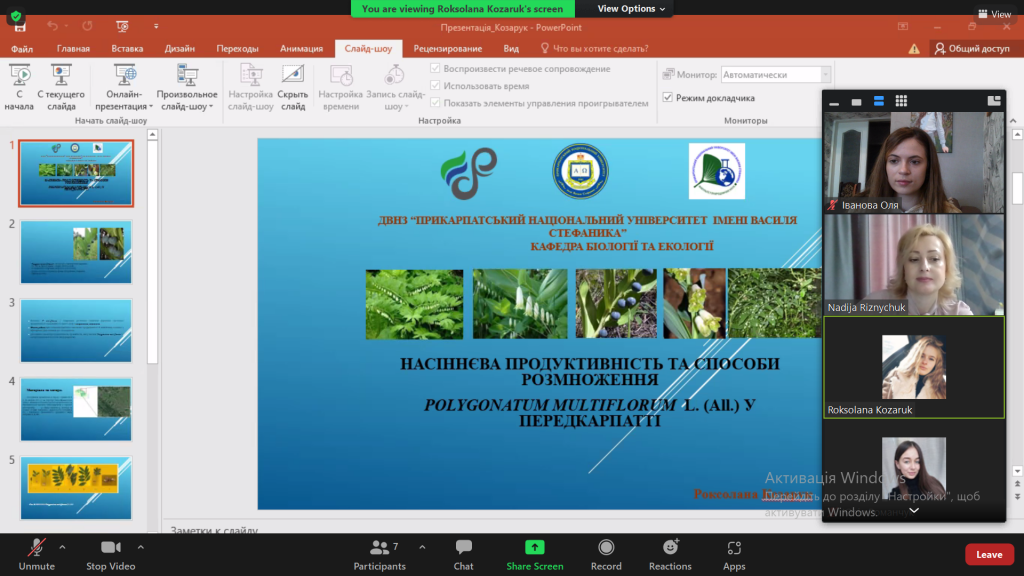Open the Reactions menu

click(x=670, y=548)
